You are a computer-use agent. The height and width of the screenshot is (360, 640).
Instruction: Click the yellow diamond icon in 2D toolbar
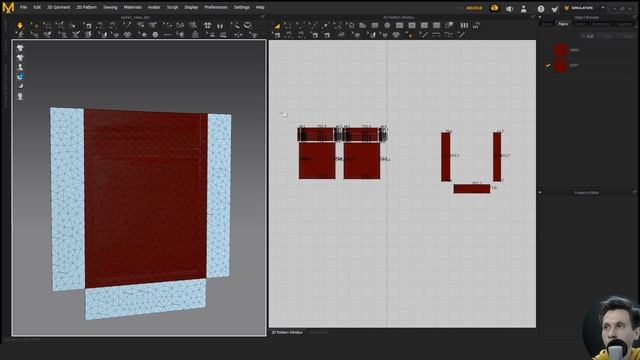tap(410, 35)
